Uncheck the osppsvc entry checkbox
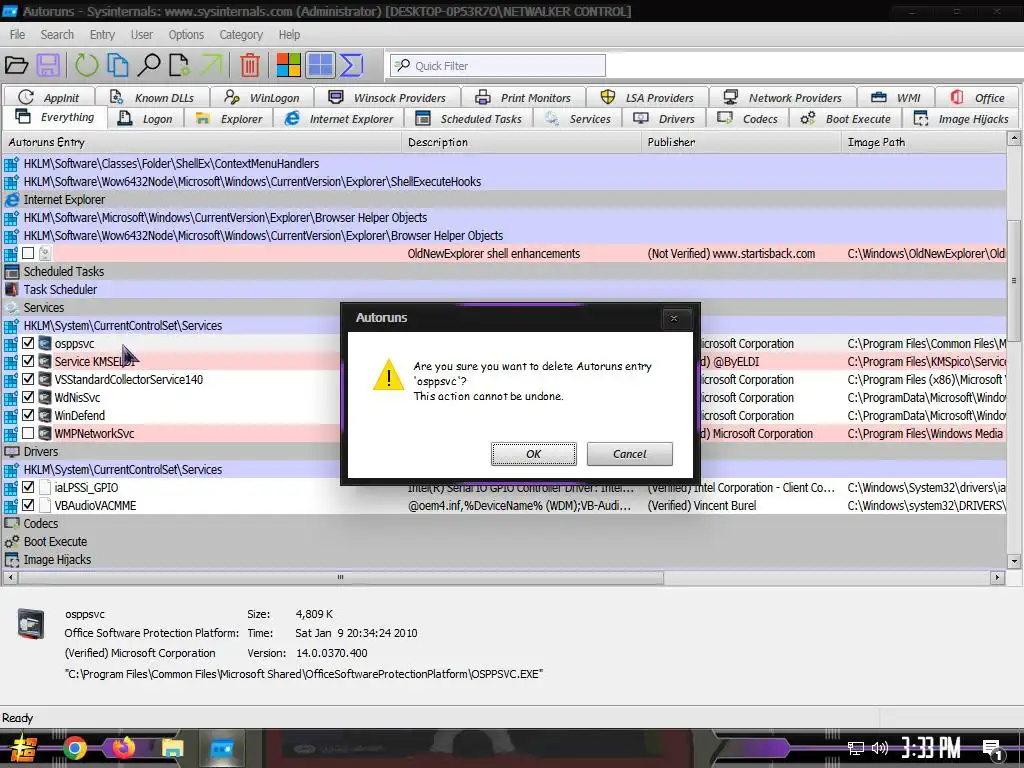Screen dimensions: 1024x768 [x=28, y=343]
